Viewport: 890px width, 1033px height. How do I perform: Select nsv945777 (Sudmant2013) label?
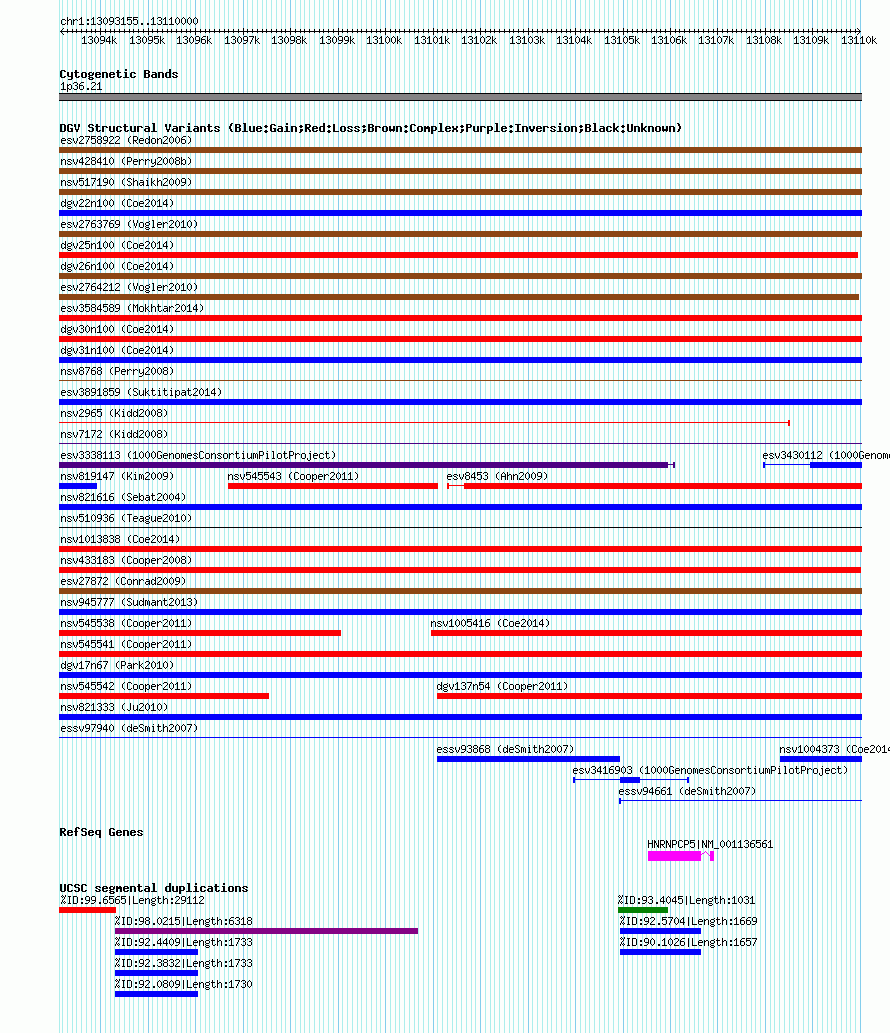[x=129, y=603]
